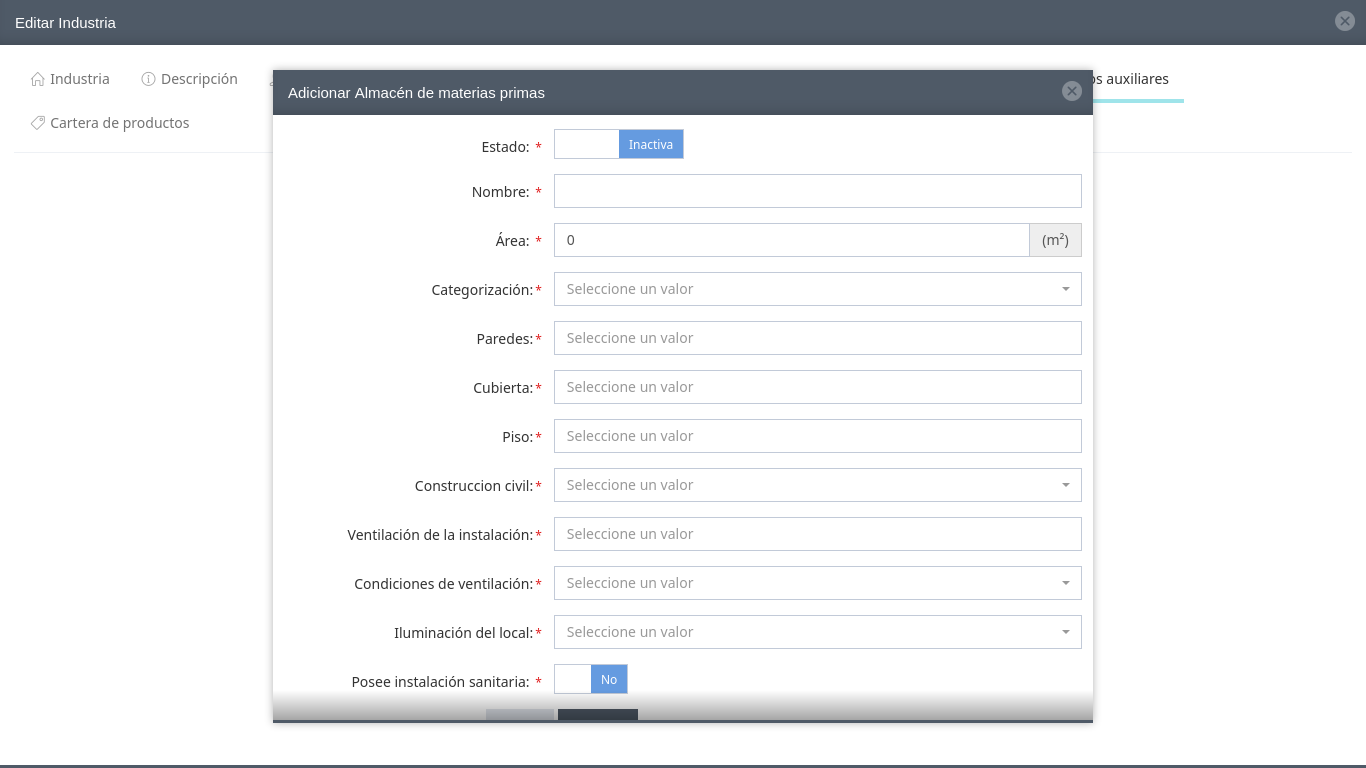Viewport: 1366px width, 768px height.
Task: Toggle the Posee instalación sanitaria switch
Action: coord(590,680)
